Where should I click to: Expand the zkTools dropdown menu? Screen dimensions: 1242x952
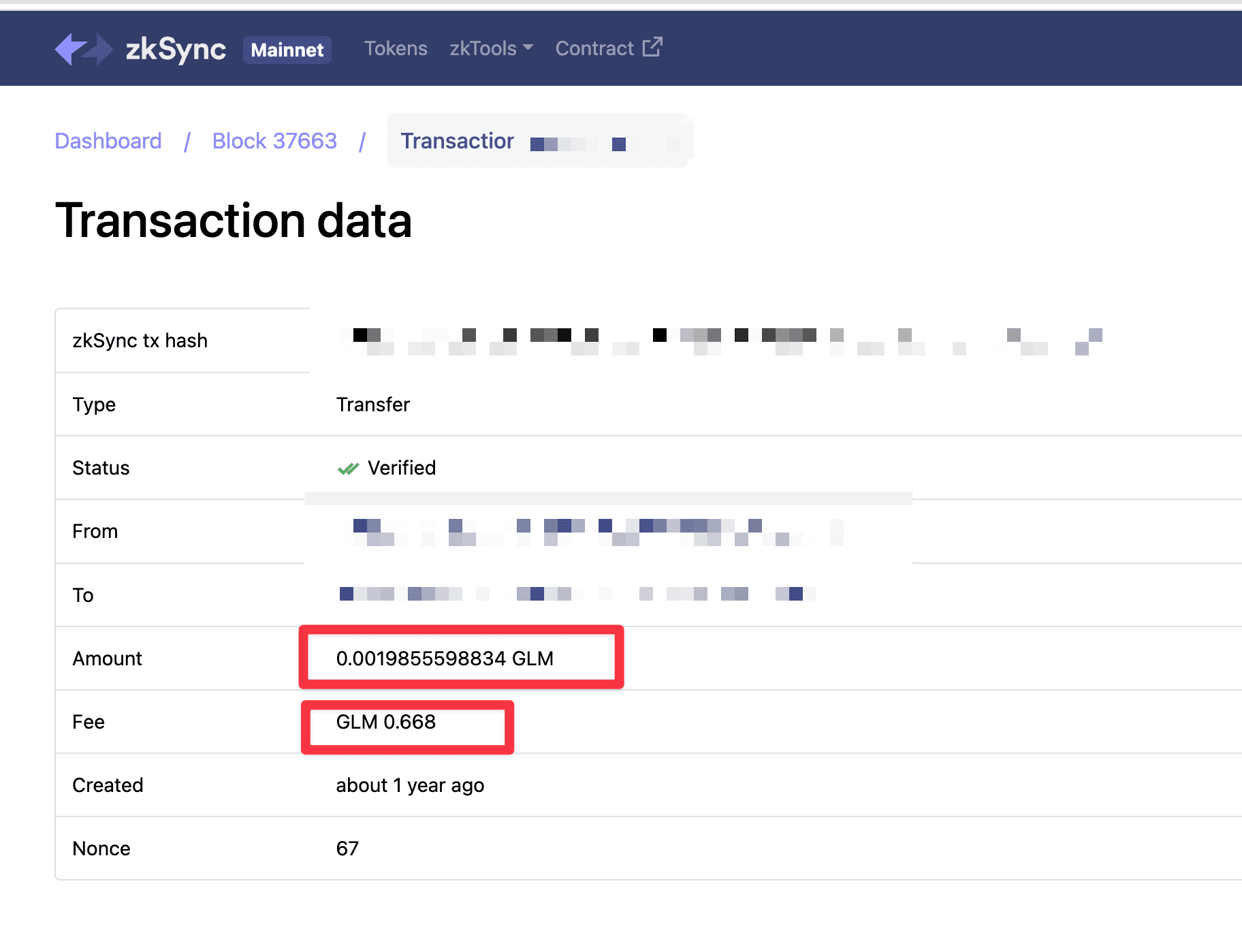coord(490,48)
